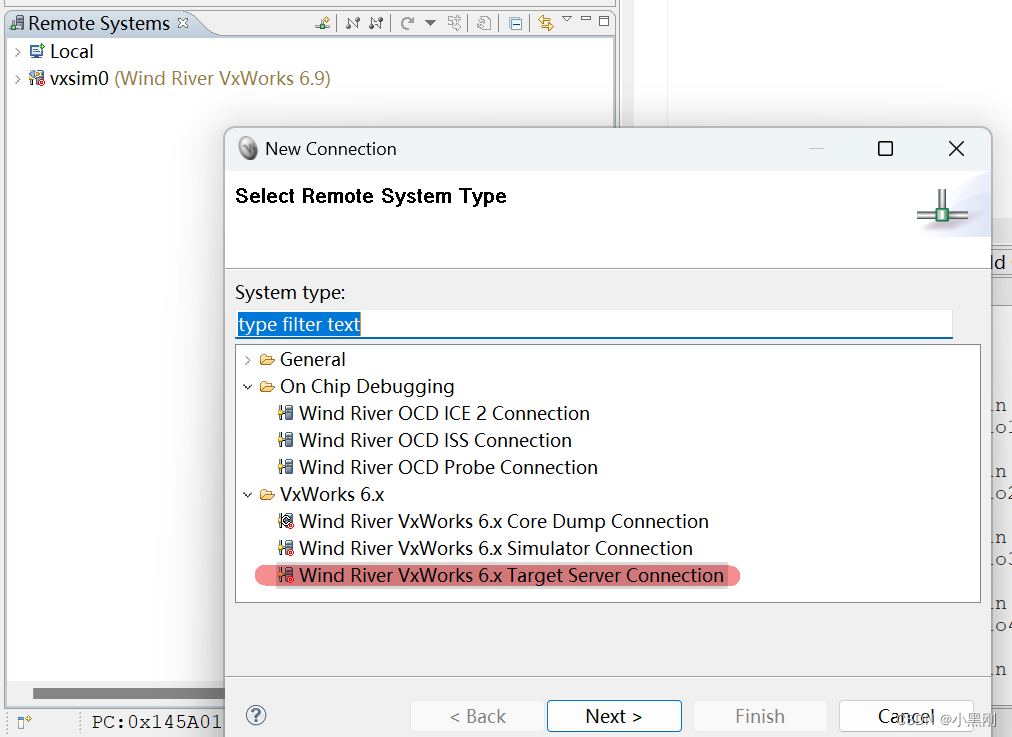Maximize the Remote Systems view
The width and height of the screenshot is (1012, 737).
pos(604,21)
